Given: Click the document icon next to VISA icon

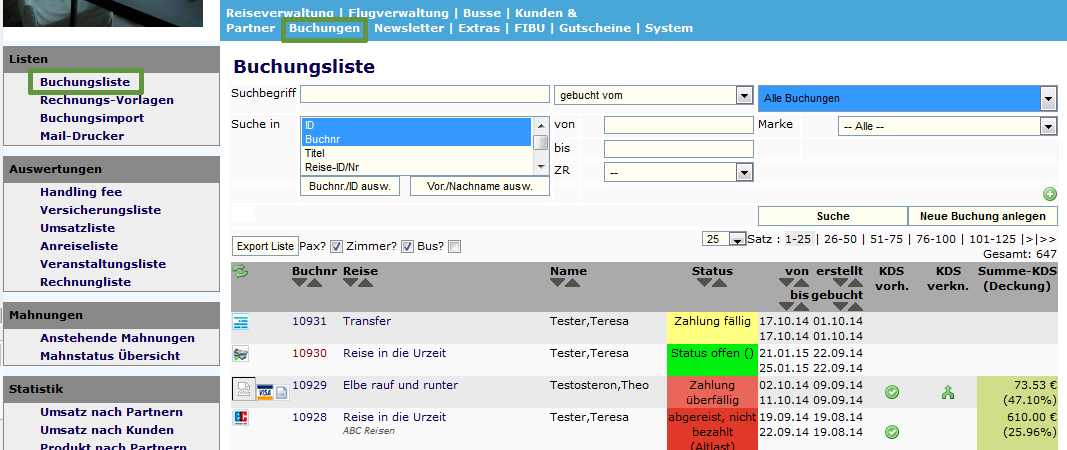Looking at the screenshot, I should click(x=282, y=392).
